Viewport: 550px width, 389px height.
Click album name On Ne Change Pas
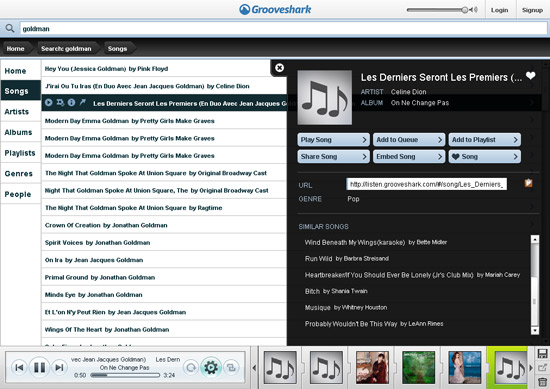pyautogui.click(x=420, y=103)
